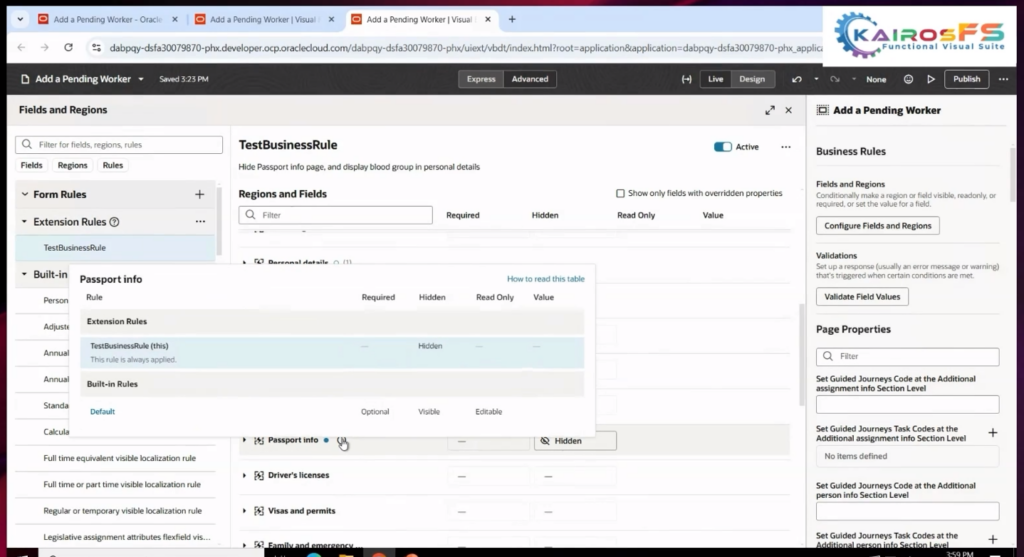Expand Fields and Regions panel fullscreen
This screenshot has width=1024, height=557.
[x=770, y=110]
